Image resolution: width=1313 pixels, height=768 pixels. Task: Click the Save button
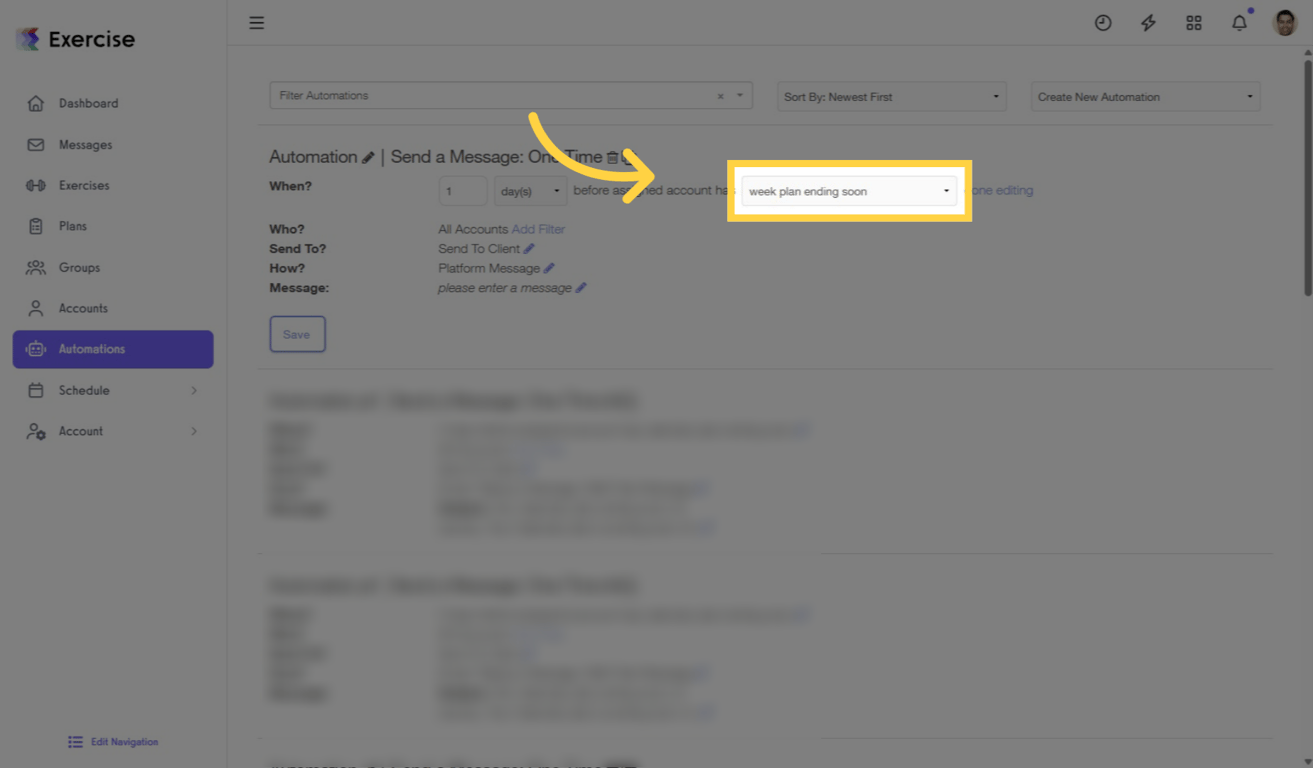(297, 334)
